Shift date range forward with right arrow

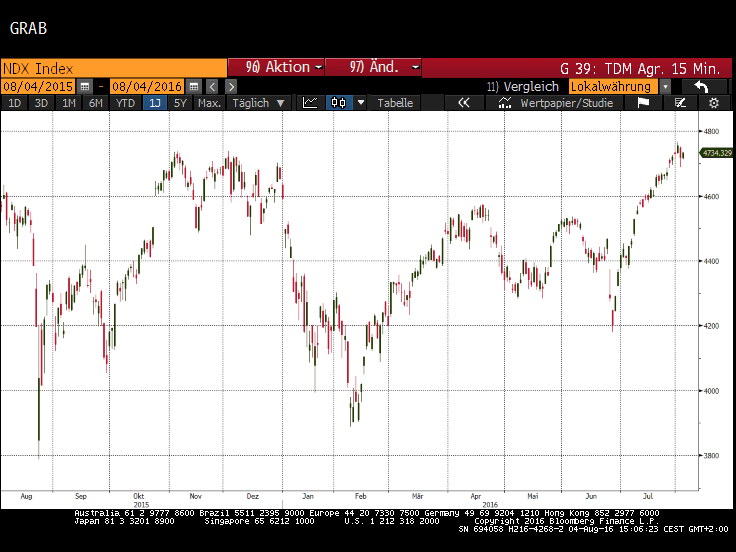(x=231, y=87)
